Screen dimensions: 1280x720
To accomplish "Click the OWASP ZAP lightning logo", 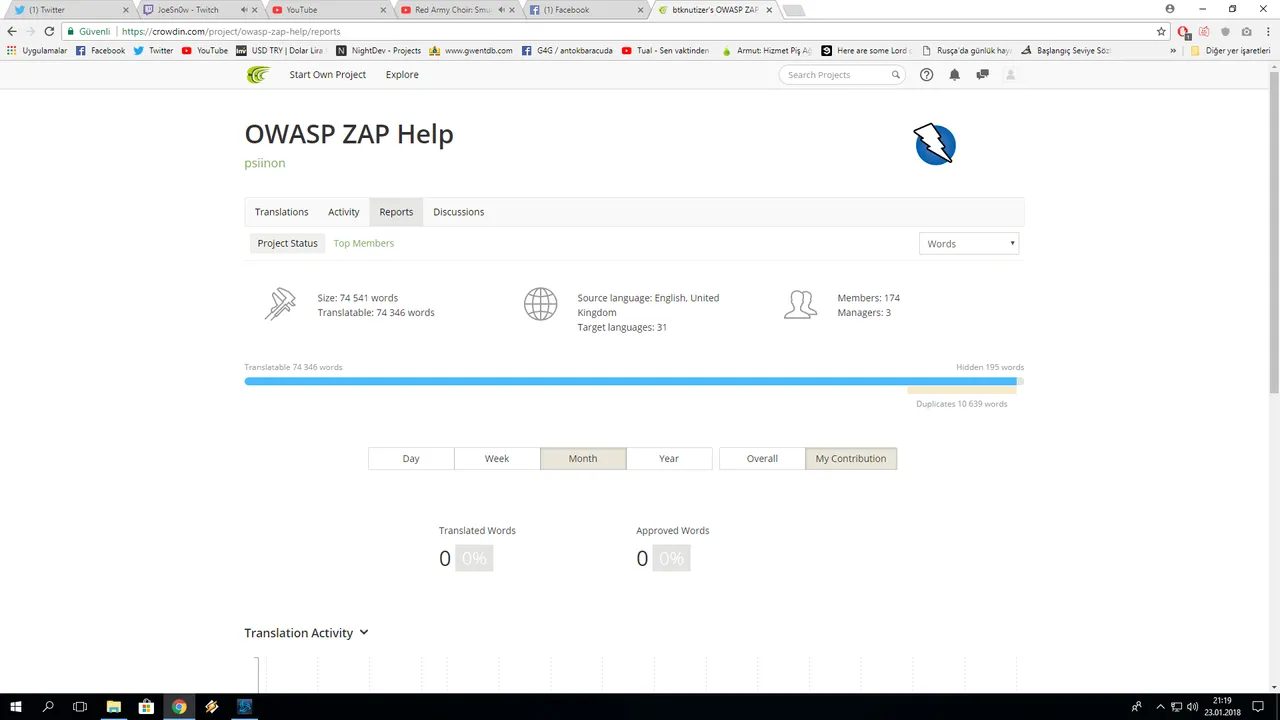I will [x=935, y=145].
